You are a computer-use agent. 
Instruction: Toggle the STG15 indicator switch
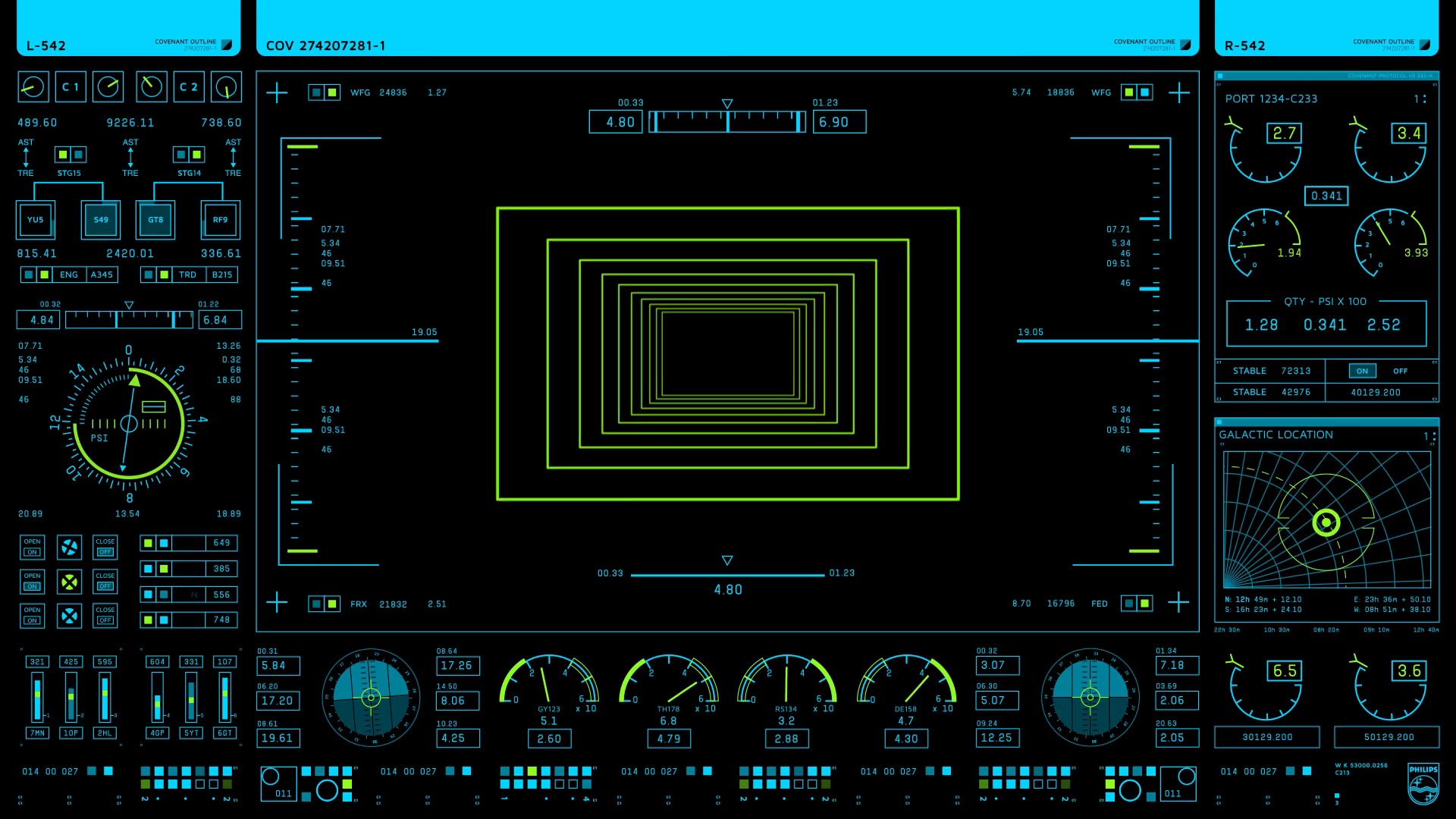70,155
